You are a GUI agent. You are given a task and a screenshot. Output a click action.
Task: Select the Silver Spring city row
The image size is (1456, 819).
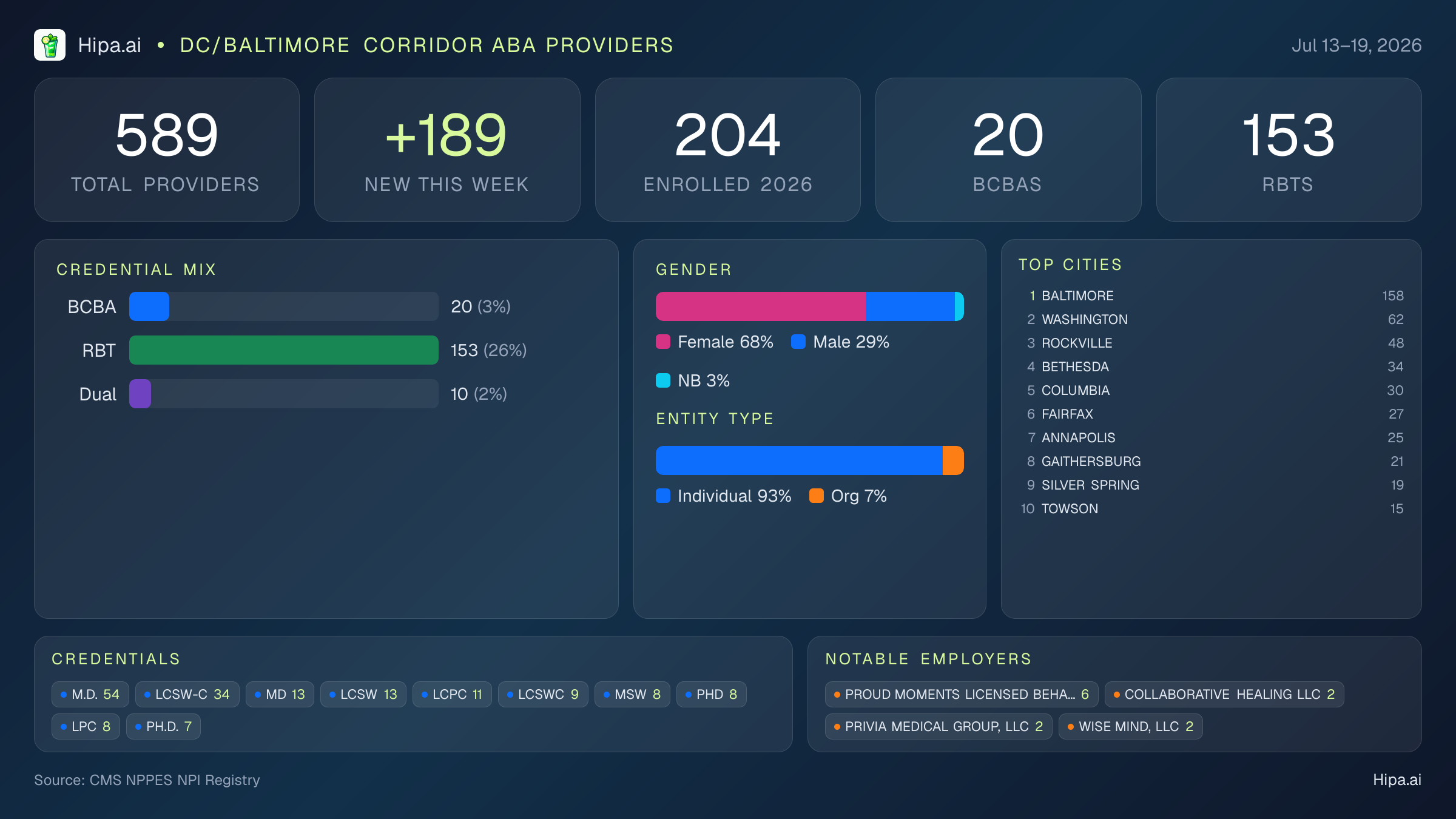tap(1212, 485)
